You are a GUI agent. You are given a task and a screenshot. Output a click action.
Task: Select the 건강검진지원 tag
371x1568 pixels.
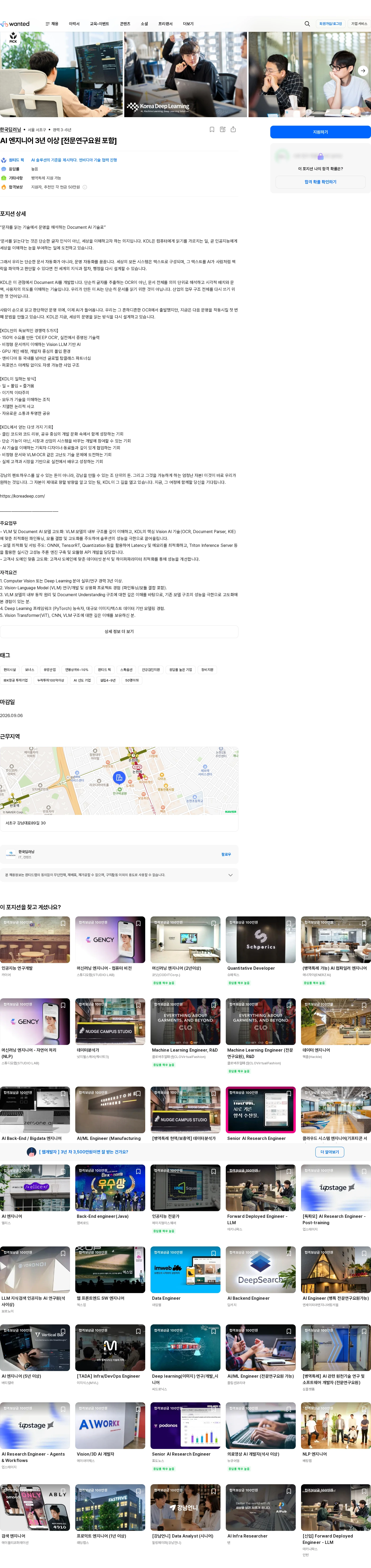click(x=151, y=670)
